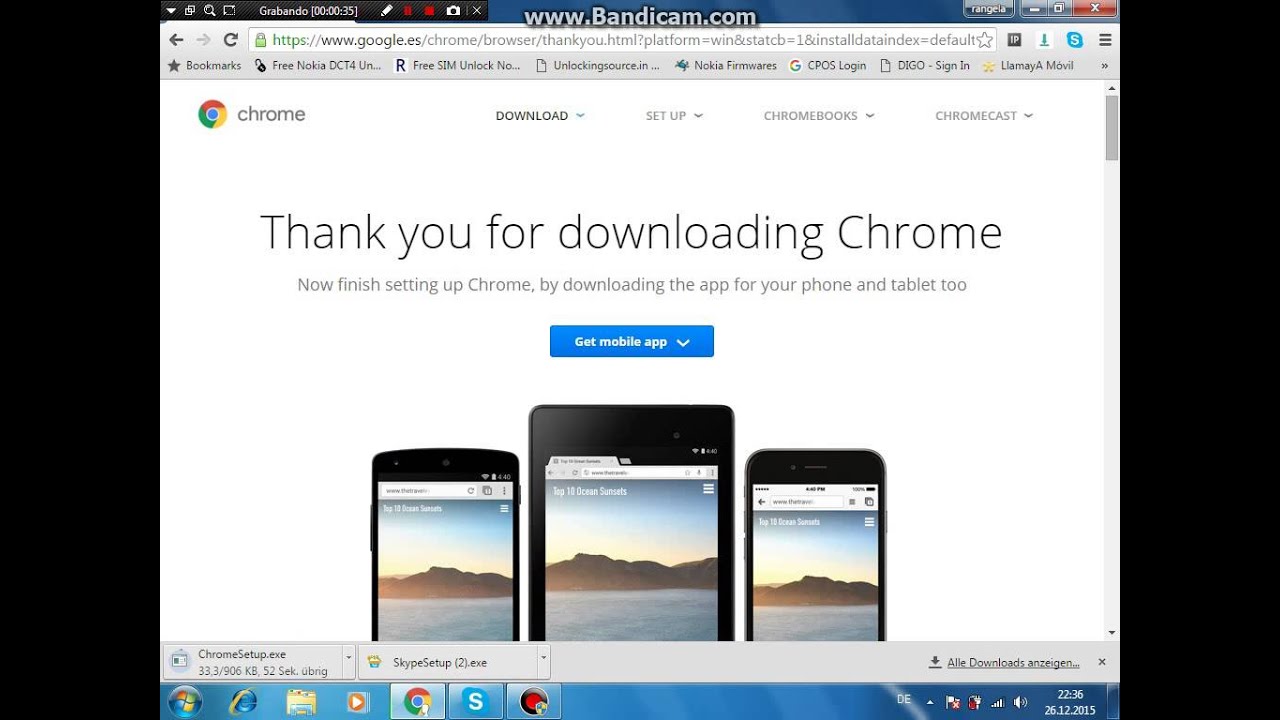The height and width of the screenshot is (720, 1280).
Task: Open Bandicam bar dropdown triangle menu
Action: (x=171, y=10)
